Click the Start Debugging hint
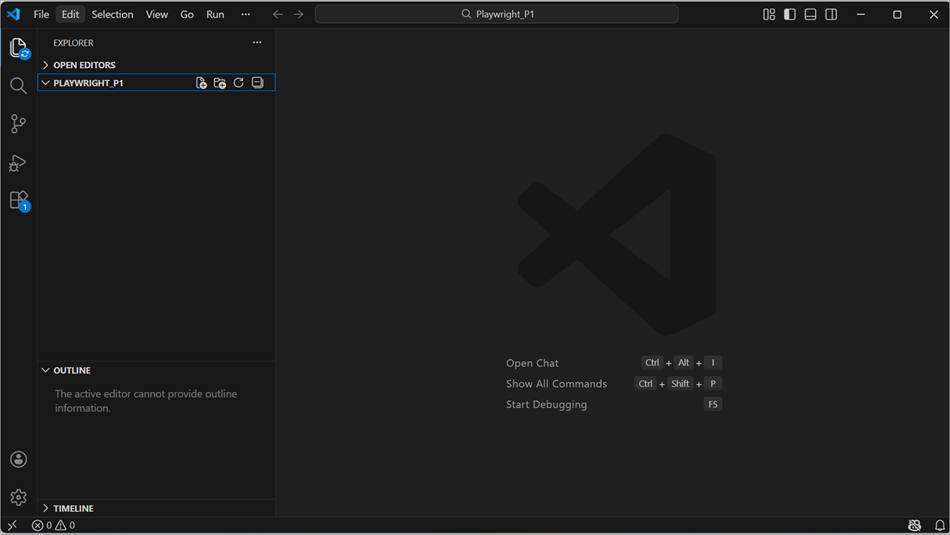 pyautogui.click(x=614, y=404)
